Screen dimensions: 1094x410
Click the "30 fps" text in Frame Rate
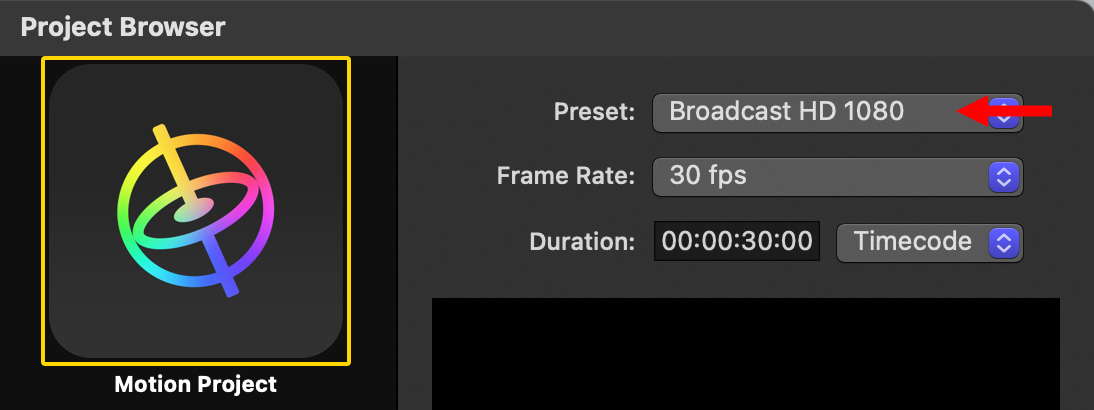(708, 177)
